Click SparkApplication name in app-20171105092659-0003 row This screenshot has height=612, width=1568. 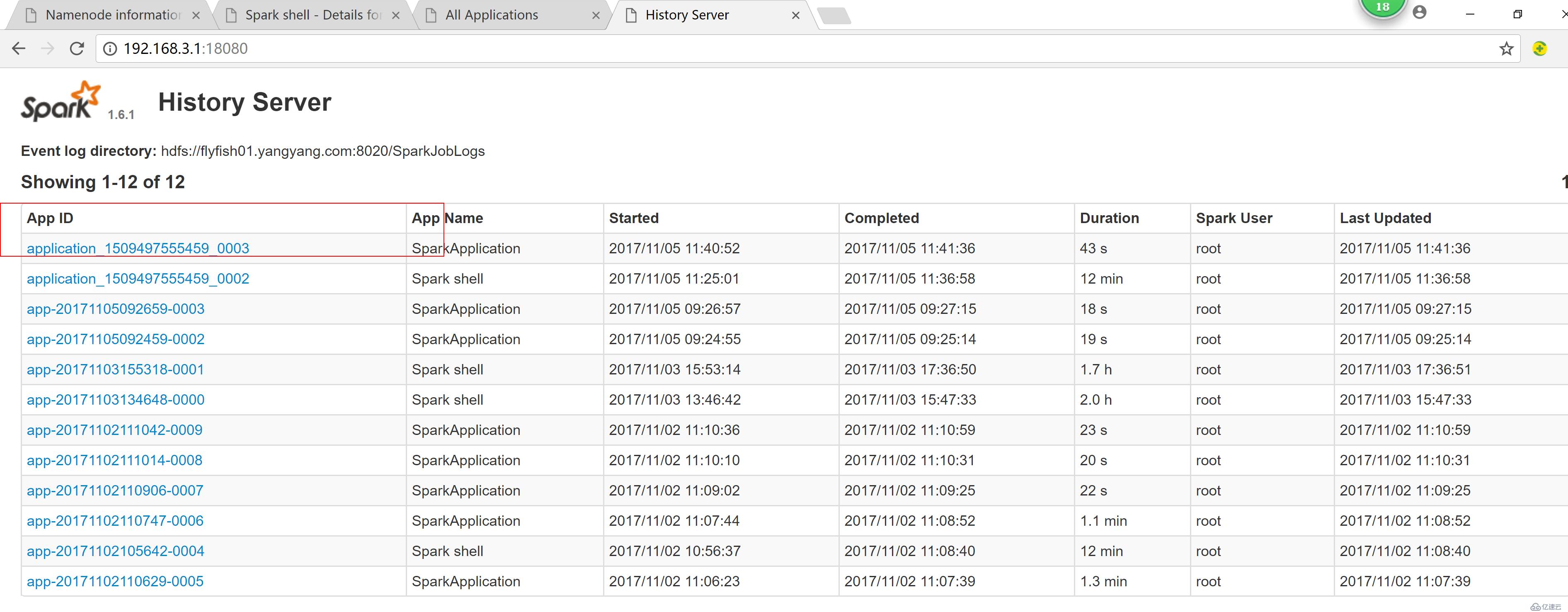465,309
